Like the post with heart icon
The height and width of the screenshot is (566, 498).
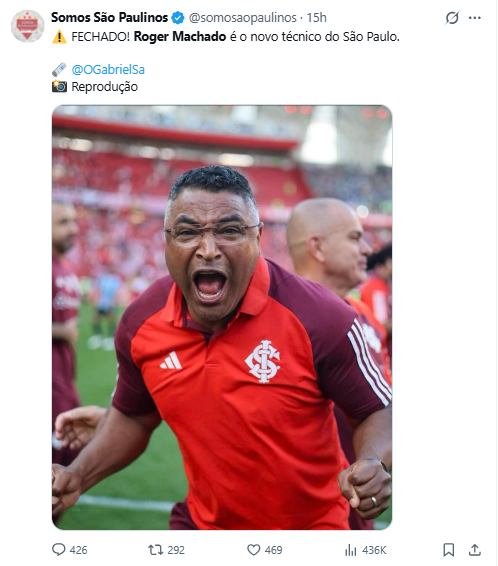coord(253,550)
